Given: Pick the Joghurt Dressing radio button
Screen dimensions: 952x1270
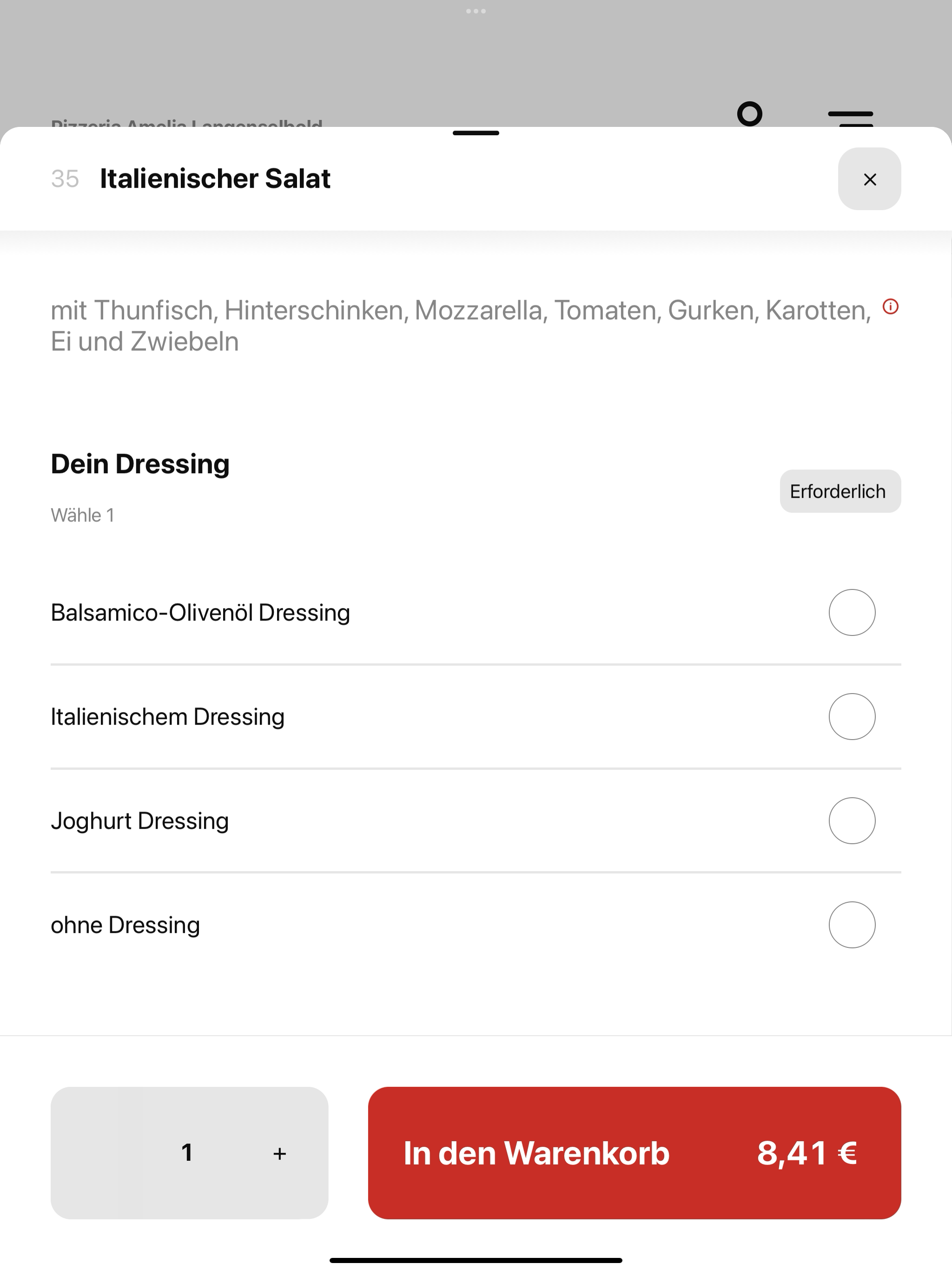Looking at the screenshot, I should (852, 820).
